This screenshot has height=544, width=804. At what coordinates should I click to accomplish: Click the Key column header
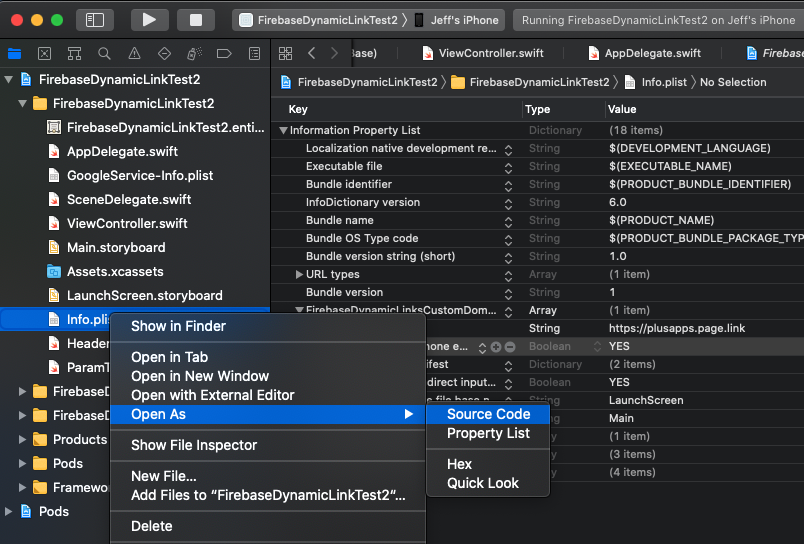point(298,109)
